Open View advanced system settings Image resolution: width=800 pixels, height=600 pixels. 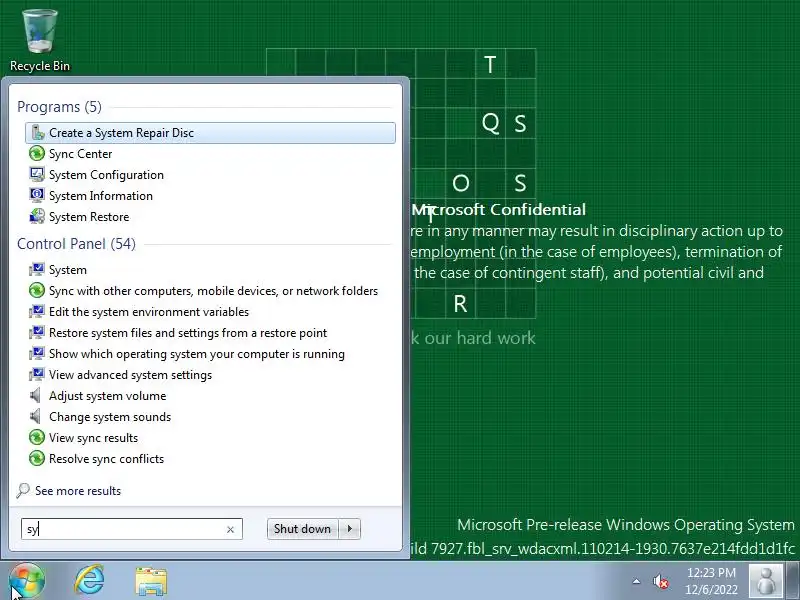130,374
